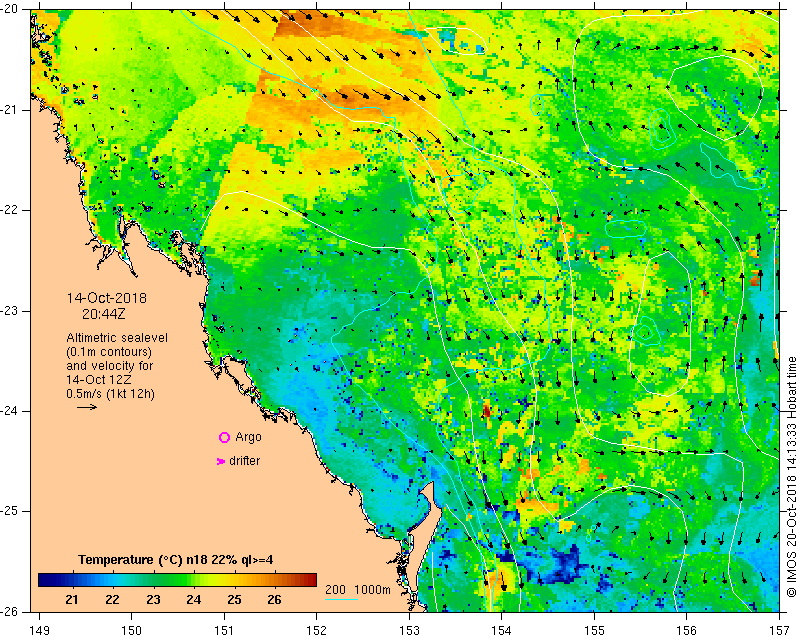The height and width of the screenshot is (640, 800).
Task: Click longitude axis label 157
Action: [x=779, y=630]
